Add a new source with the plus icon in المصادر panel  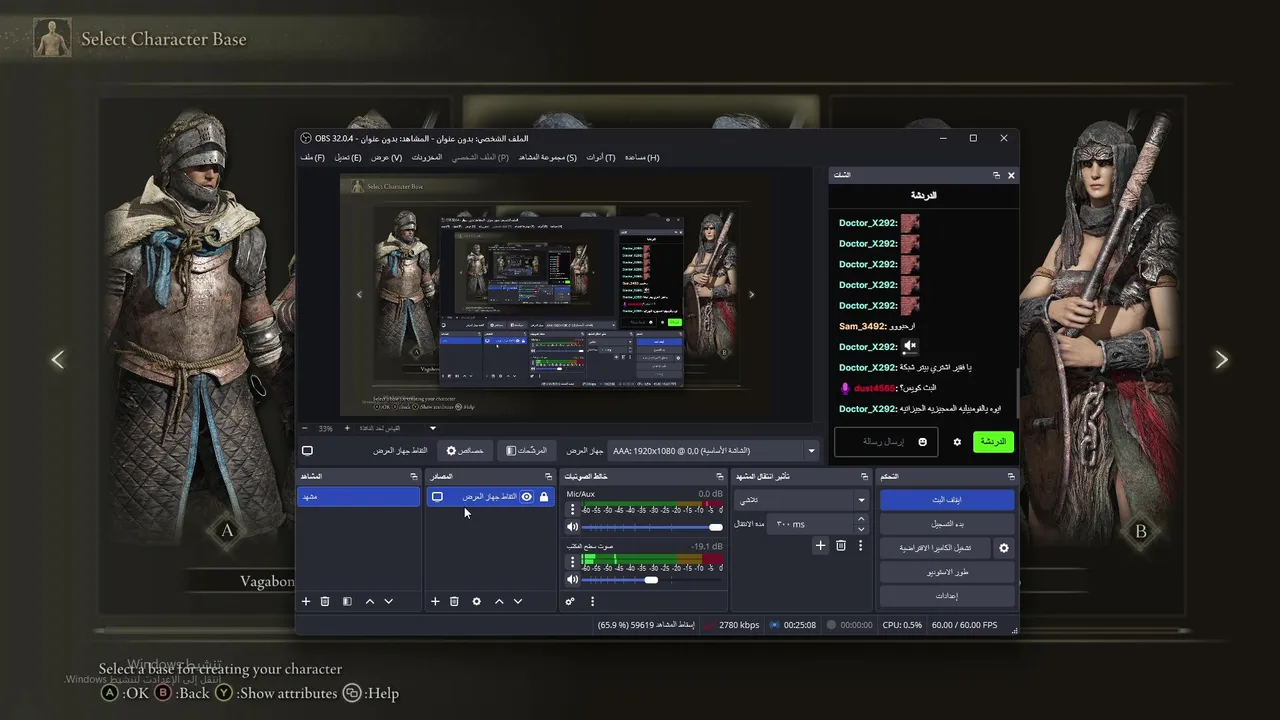(435, 601)
